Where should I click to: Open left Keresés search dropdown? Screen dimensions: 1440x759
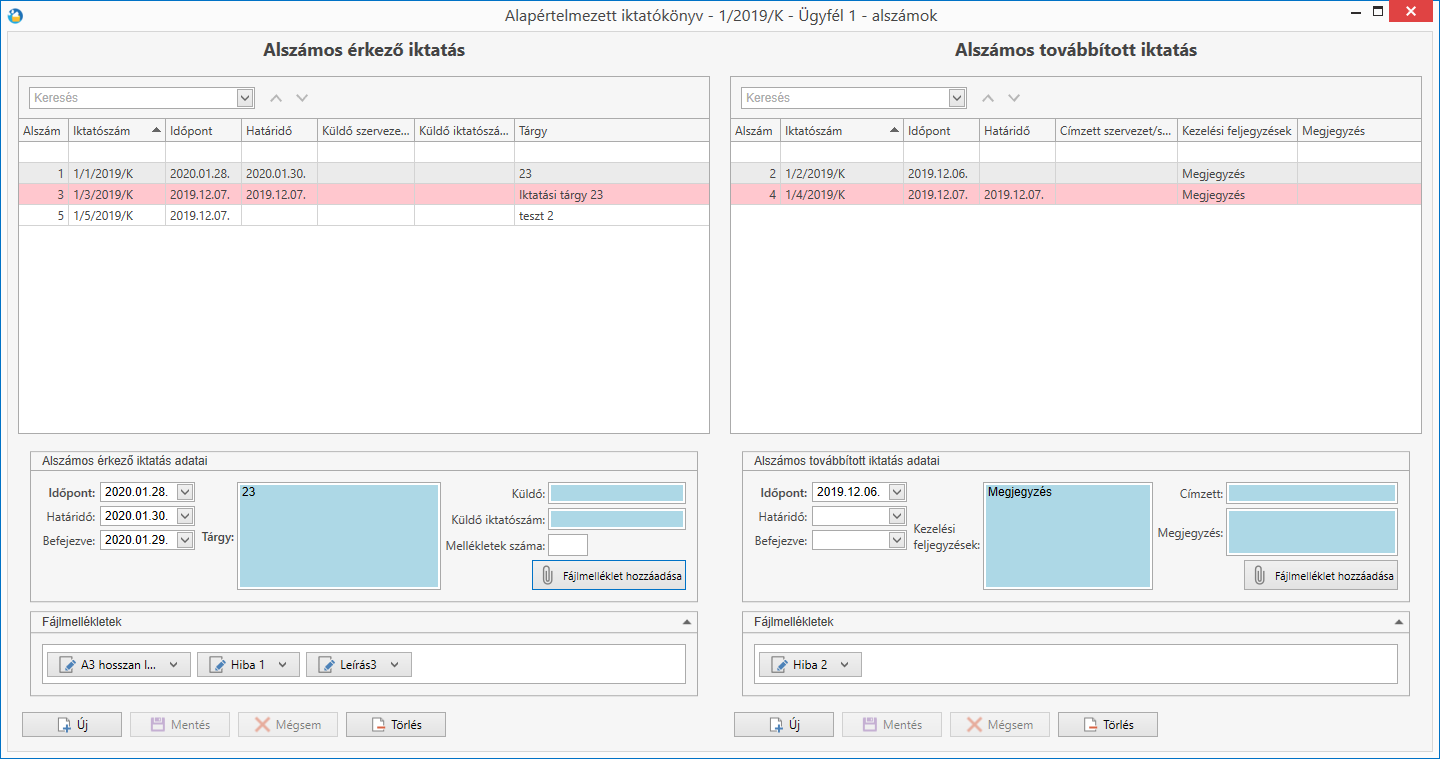pyautogui.click(x=245, y=98)
